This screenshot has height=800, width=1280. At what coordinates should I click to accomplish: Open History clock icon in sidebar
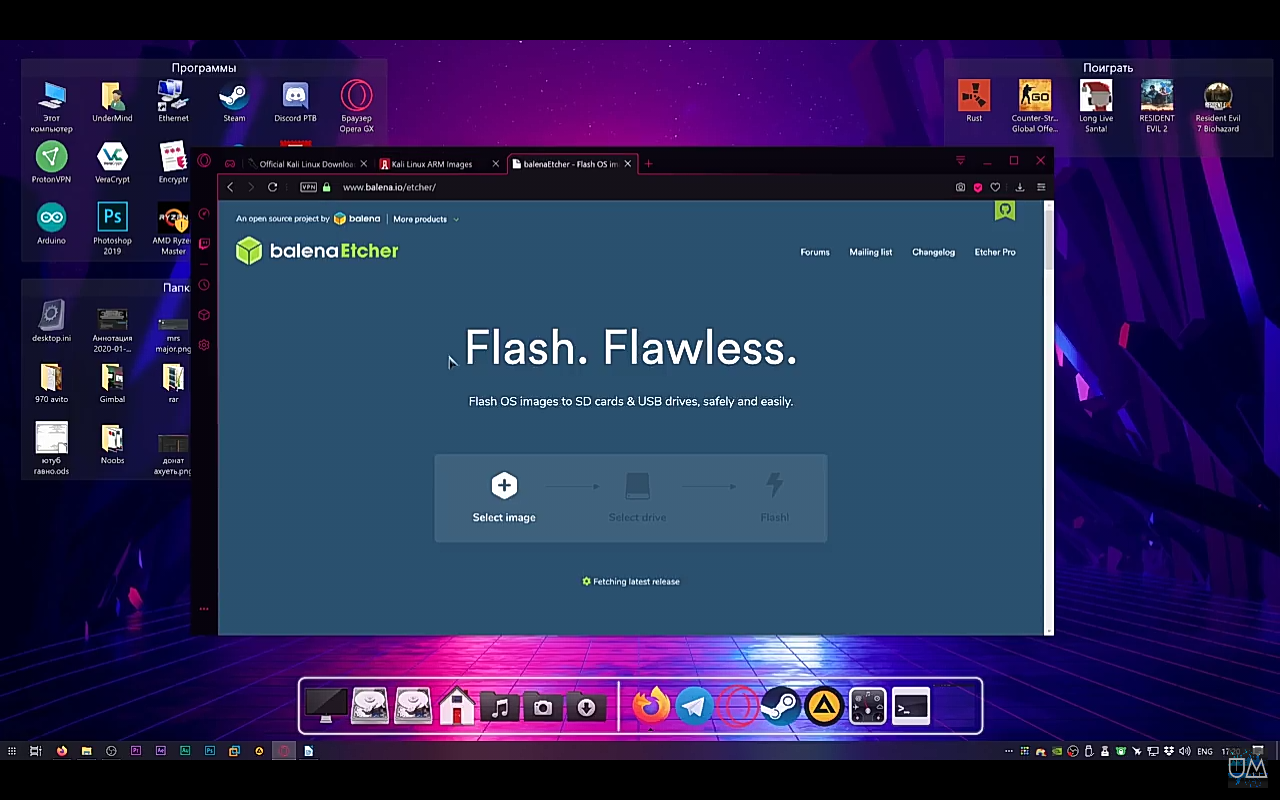coord(204,285)
